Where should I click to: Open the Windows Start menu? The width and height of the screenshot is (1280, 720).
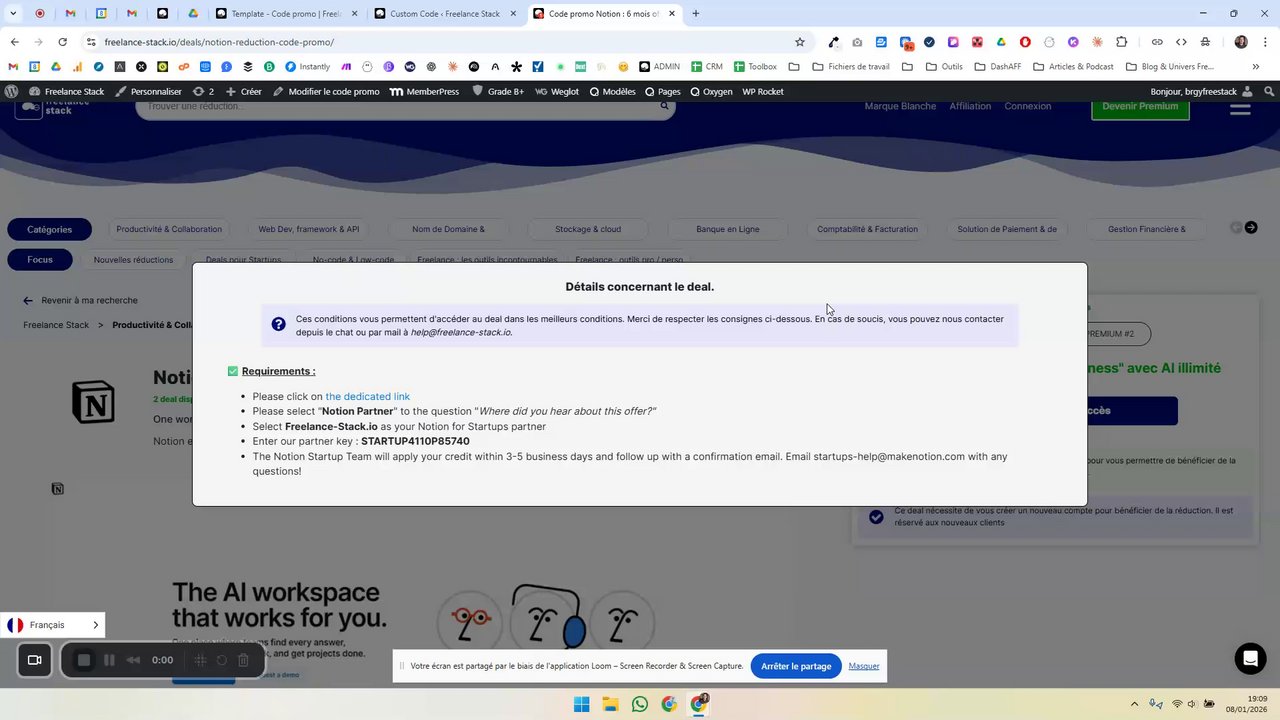tap(581, 704)
